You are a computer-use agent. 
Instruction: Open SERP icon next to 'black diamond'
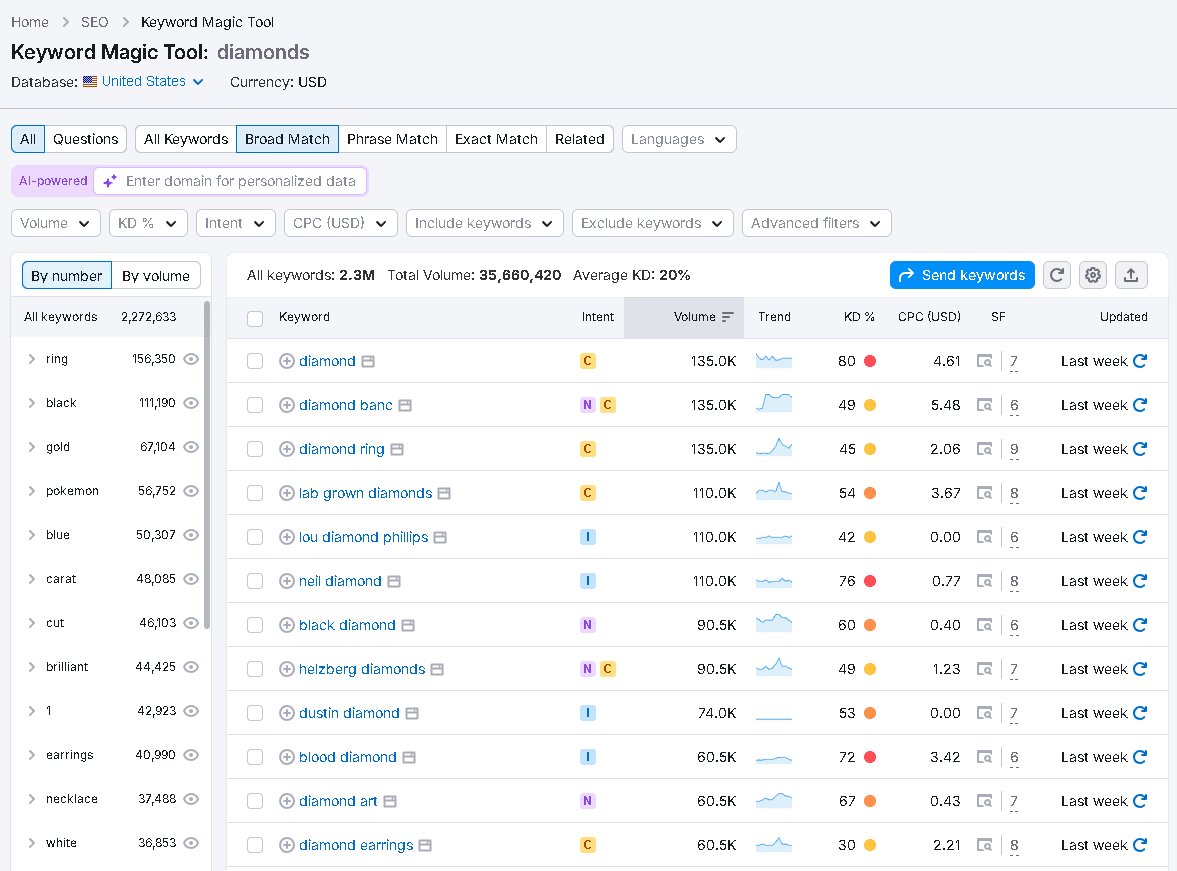pyautogui.click(x=408, y=625)
